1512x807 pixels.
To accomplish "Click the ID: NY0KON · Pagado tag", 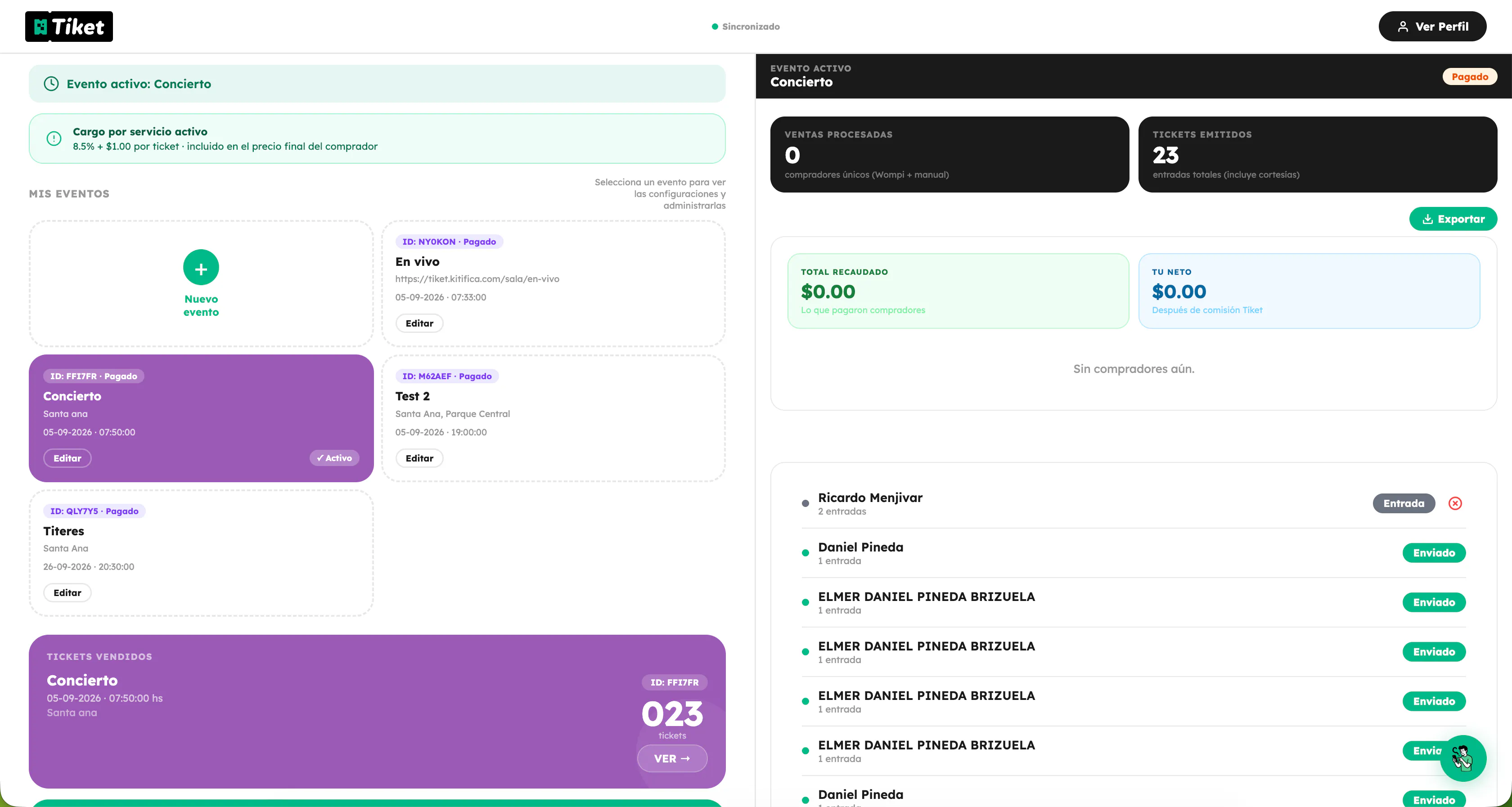I will pyautogui.click(x=449, y=242).
